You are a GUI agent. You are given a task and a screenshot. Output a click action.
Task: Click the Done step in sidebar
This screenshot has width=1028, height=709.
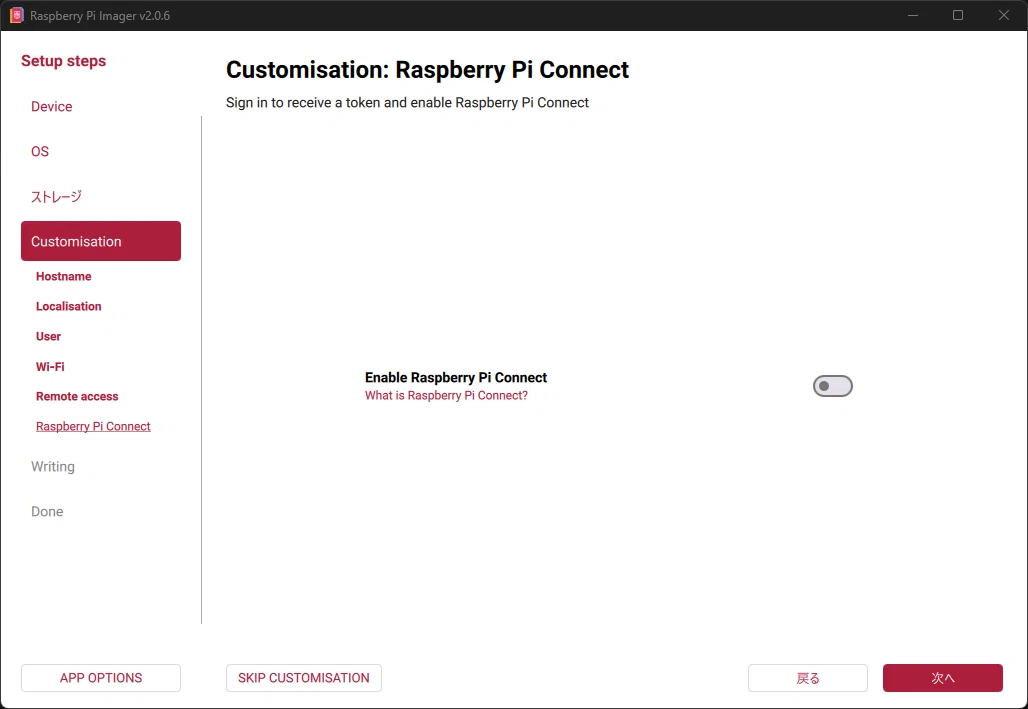(47, 512)
